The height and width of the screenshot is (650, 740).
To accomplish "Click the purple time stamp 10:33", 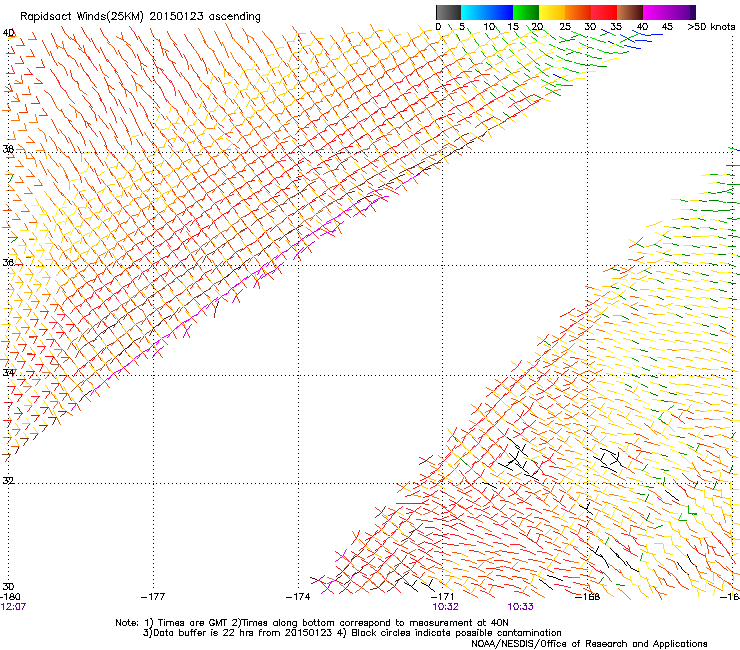I will coord(521,607).
